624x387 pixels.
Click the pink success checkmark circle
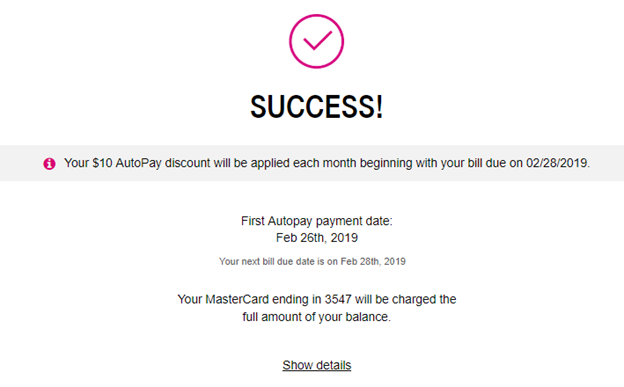316,41
